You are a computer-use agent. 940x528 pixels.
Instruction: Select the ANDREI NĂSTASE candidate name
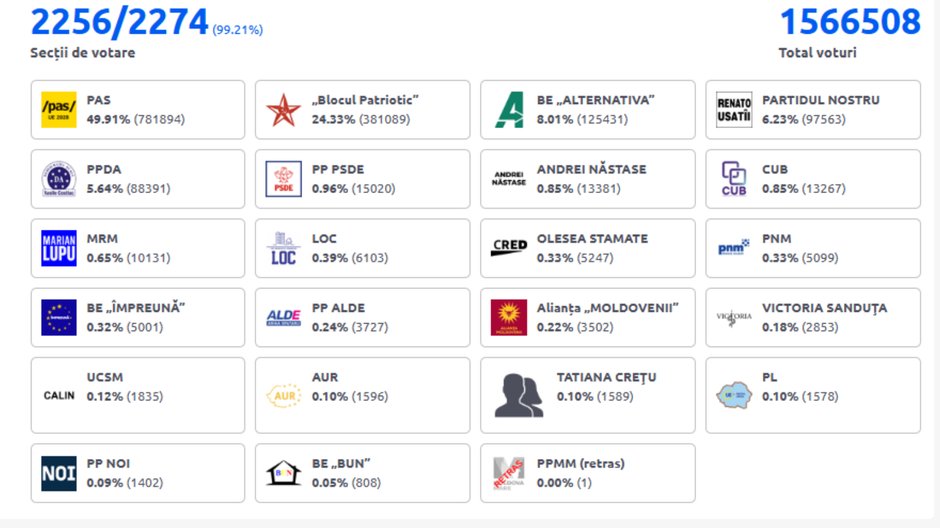tap(591, 169)
